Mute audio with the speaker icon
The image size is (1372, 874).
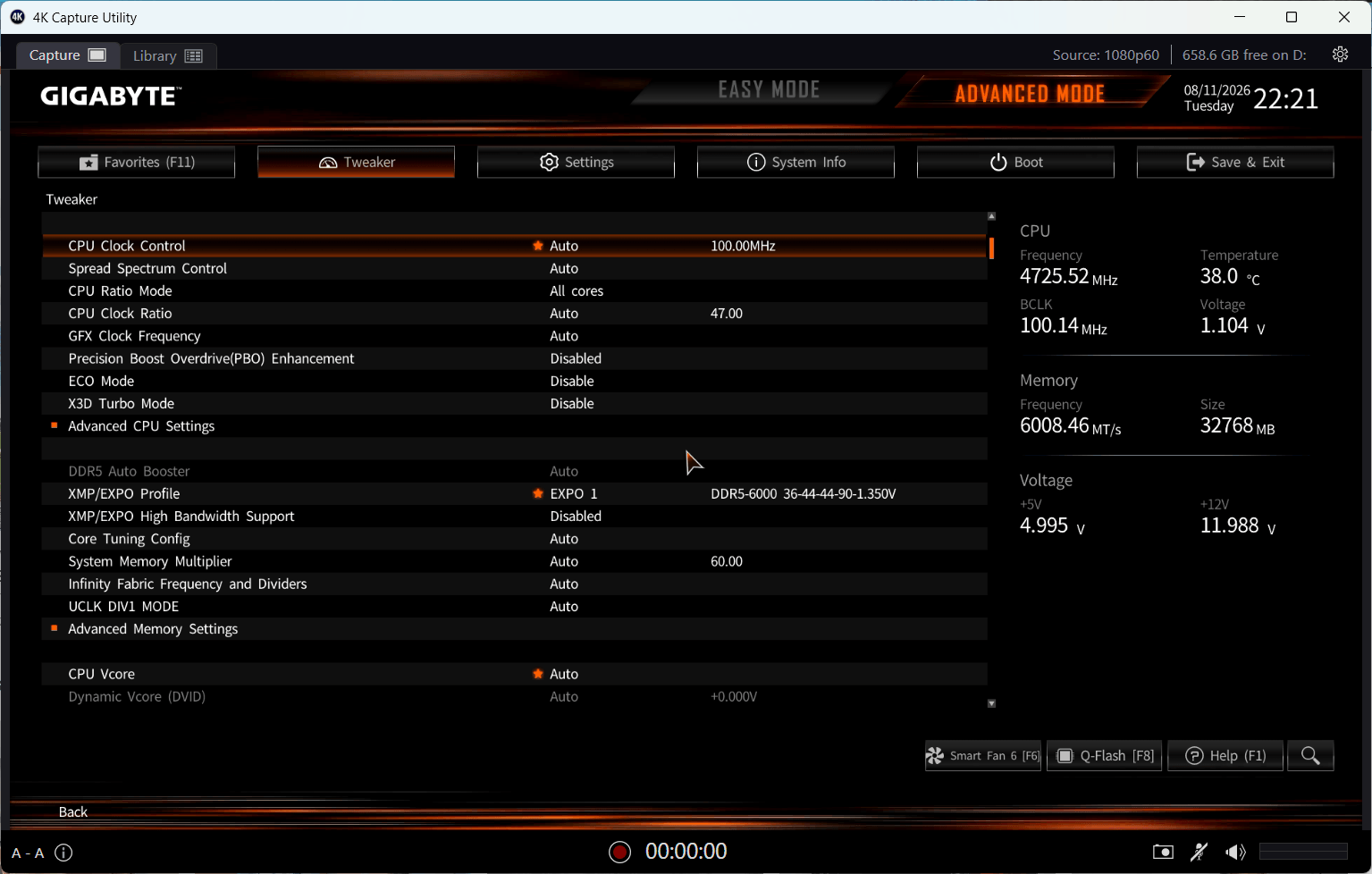click(x=1235, y=852)
